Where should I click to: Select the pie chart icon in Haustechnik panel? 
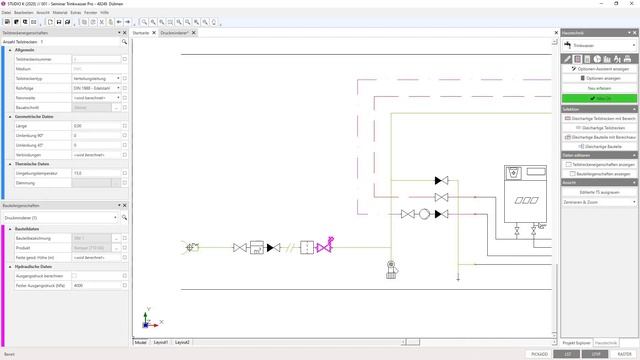[597, 59]
